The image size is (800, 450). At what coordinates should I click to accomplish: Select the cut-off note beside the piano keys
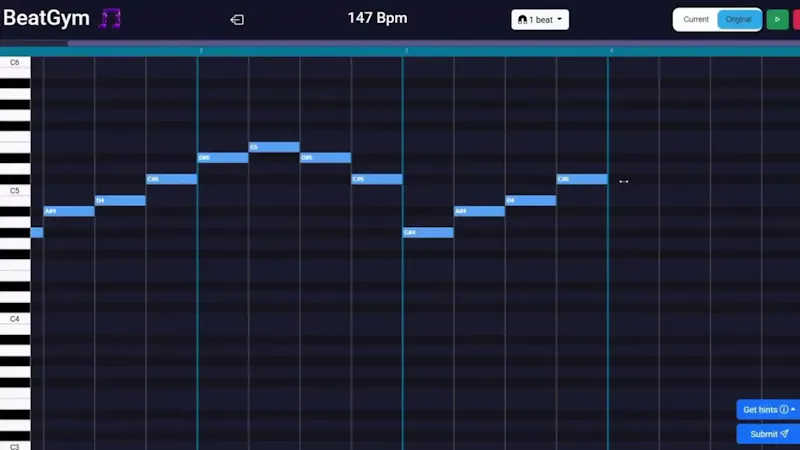point(37,233)
